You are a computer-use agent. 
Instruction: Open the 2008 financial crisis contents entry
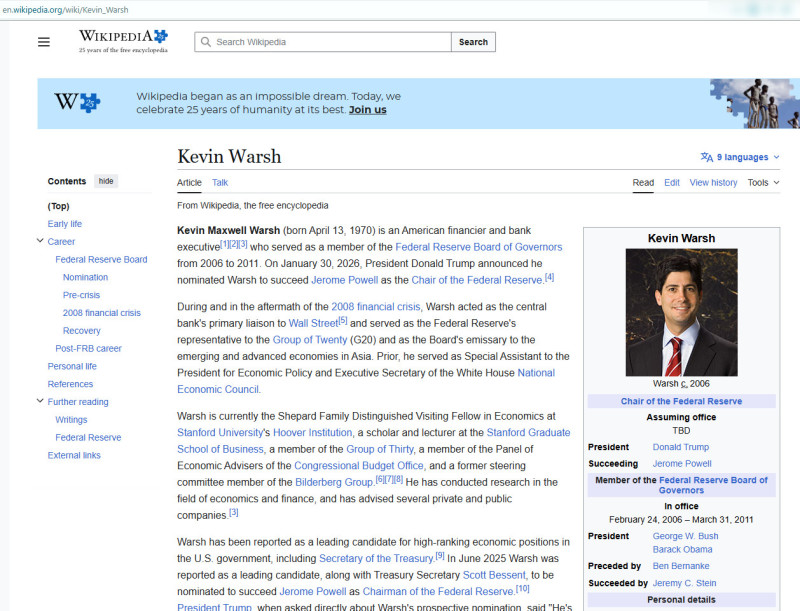click(x=102, y=313)
